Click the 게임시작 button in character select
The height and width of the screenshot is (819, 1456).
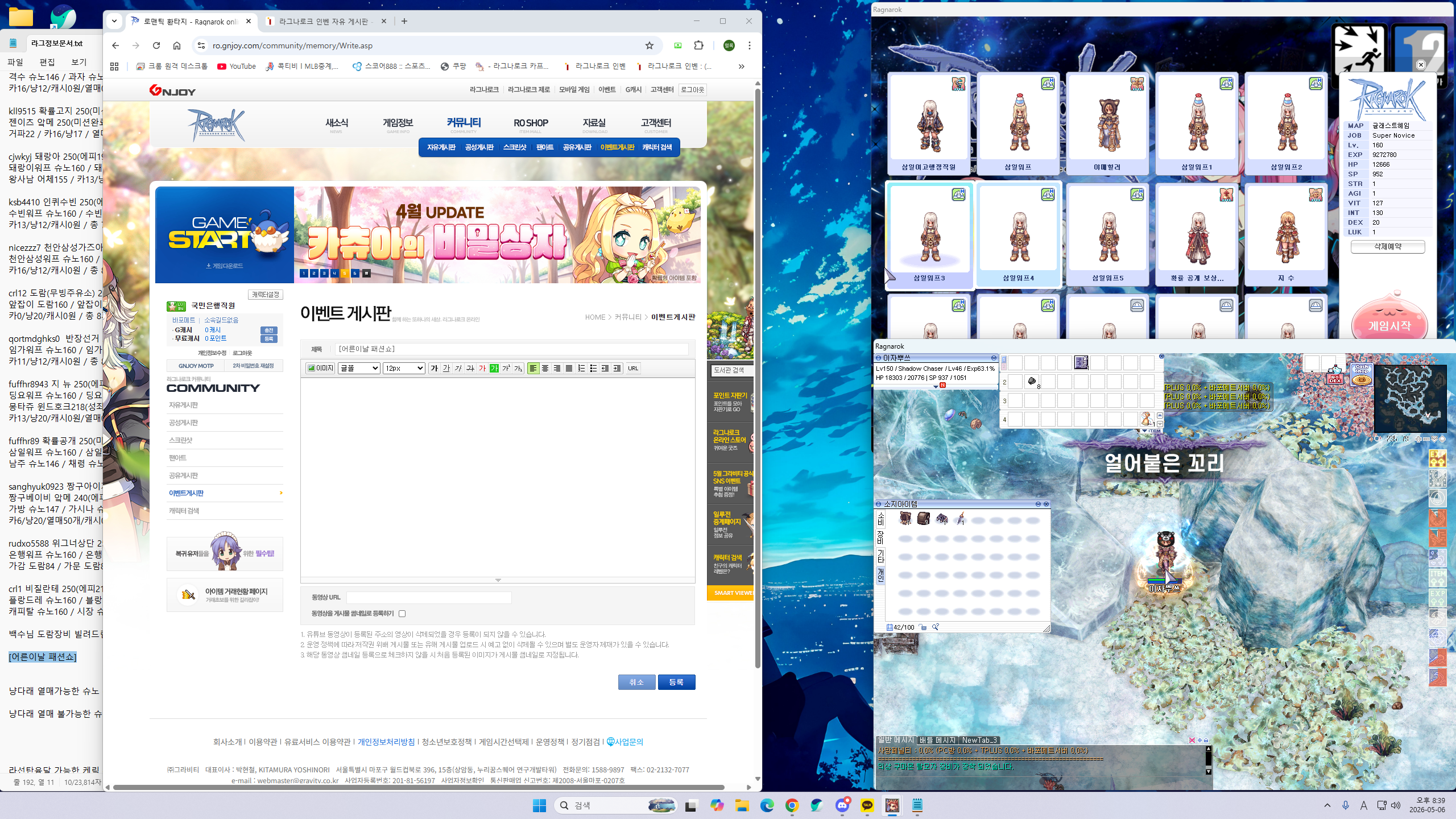point(1389,326)
